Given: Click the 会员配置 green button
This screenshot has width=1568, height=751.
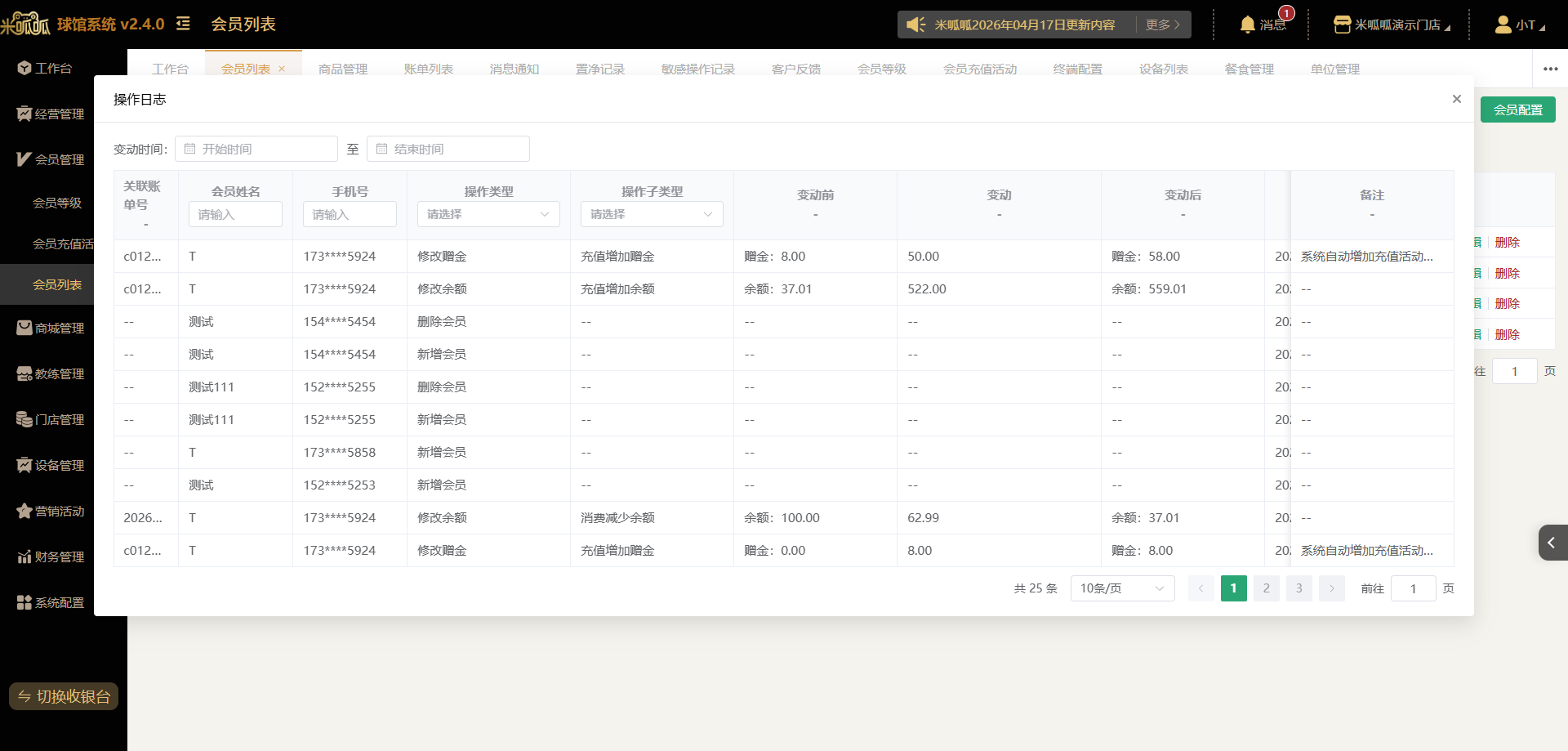Looking at the screenshot, I should [1517, 110].
